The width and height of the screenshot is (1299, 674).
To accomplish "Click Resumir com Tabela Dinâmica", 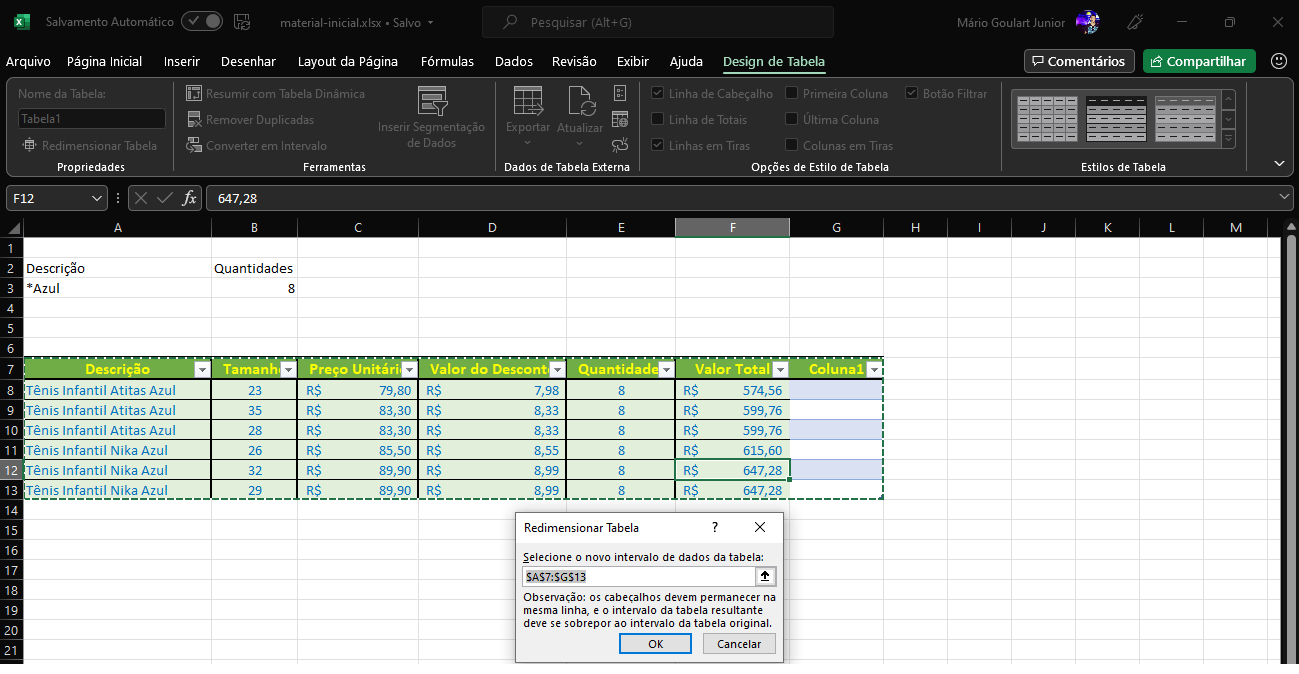I will point(276,93).
